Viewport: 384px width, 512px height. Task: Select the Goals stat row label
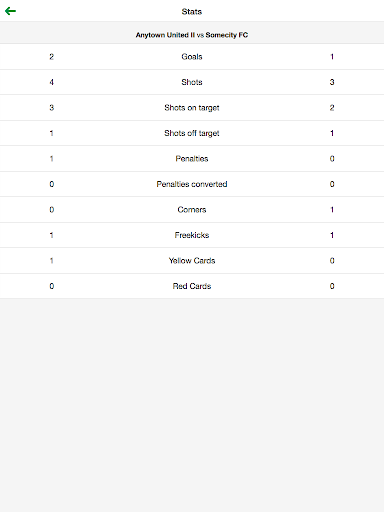(192, 57)
